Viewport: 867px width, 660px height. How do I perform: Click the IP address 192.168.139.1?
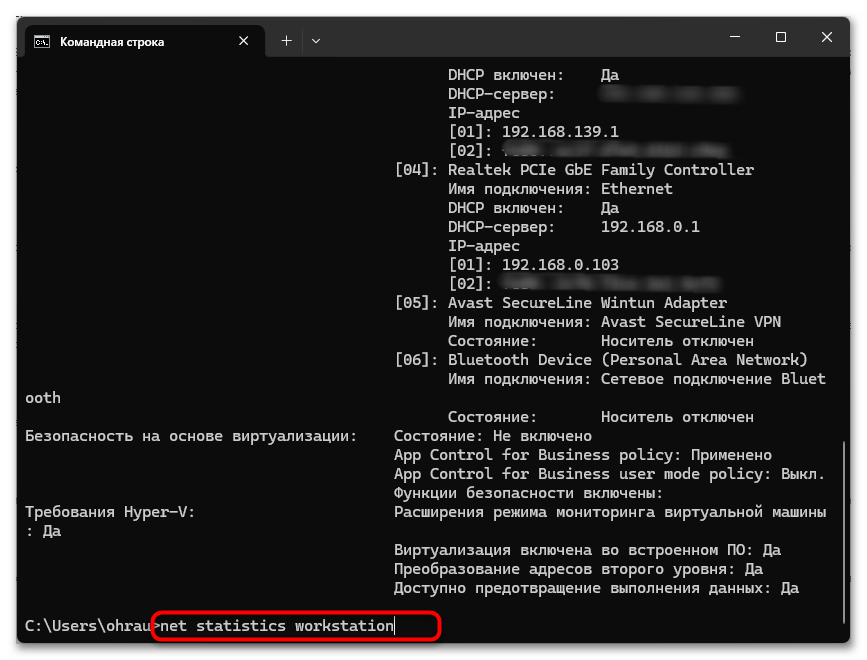tap(560, 132)
